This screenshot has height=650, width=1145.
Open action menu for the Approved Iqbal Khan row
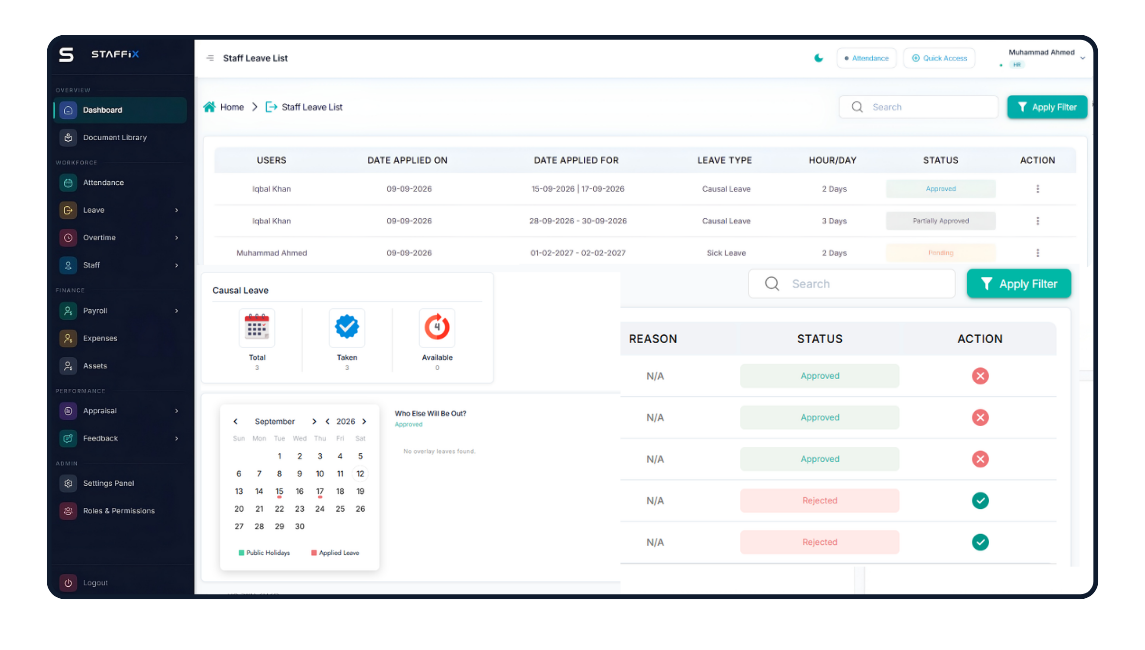[1038, 189]
